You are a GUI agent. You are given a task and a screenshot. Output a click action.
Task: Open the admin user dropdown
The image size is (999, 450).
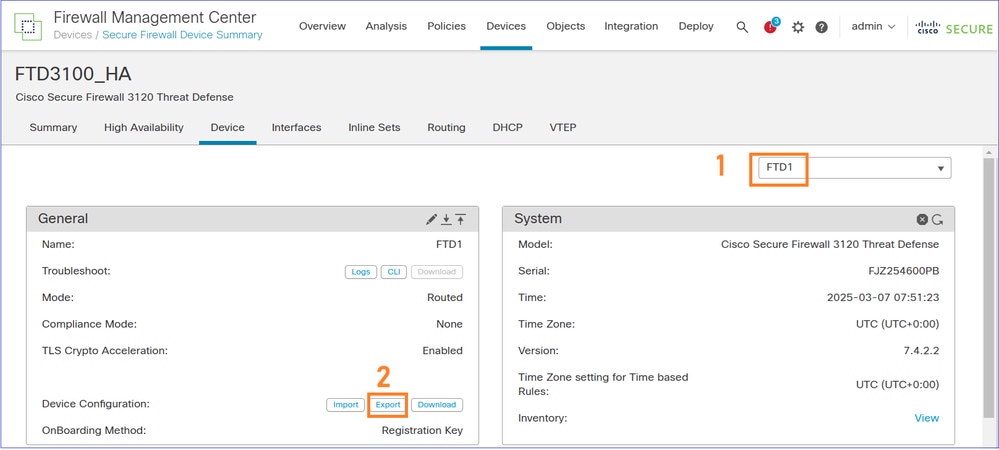coord(873,27)
